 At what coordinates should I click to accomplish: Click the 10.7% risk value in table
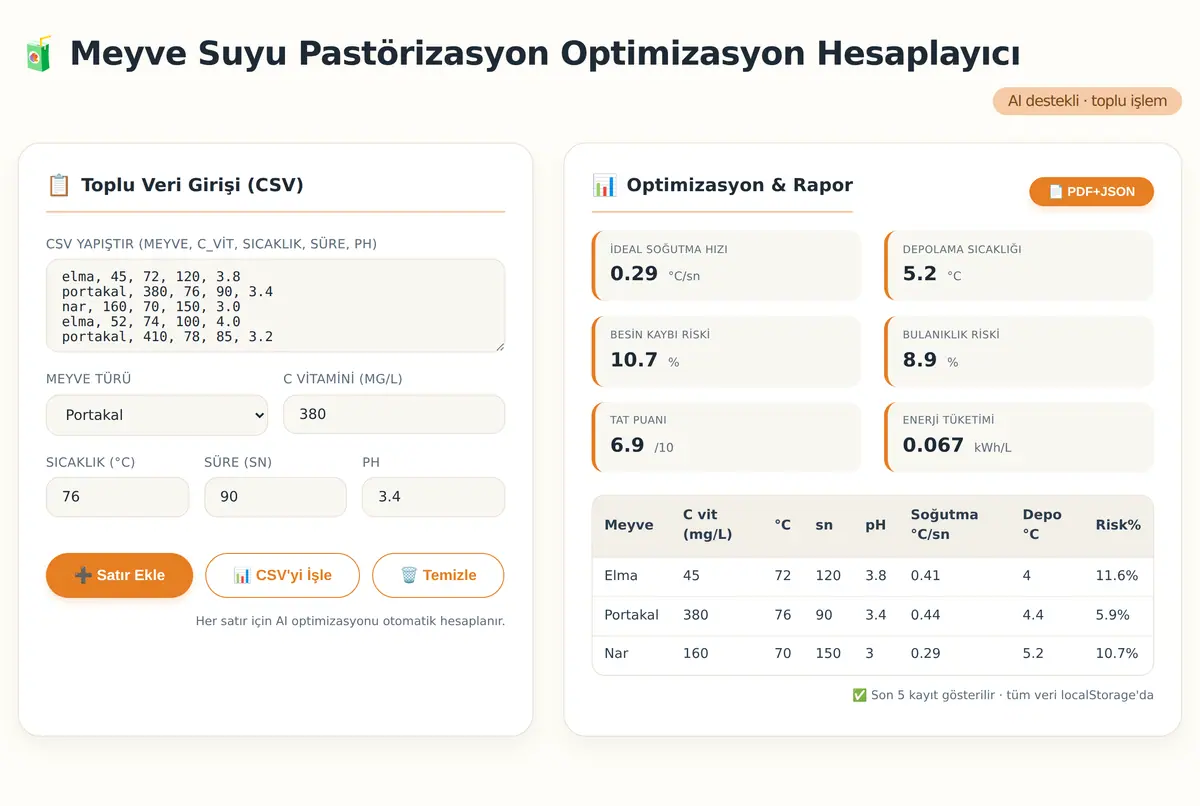tap(1117, 653)
